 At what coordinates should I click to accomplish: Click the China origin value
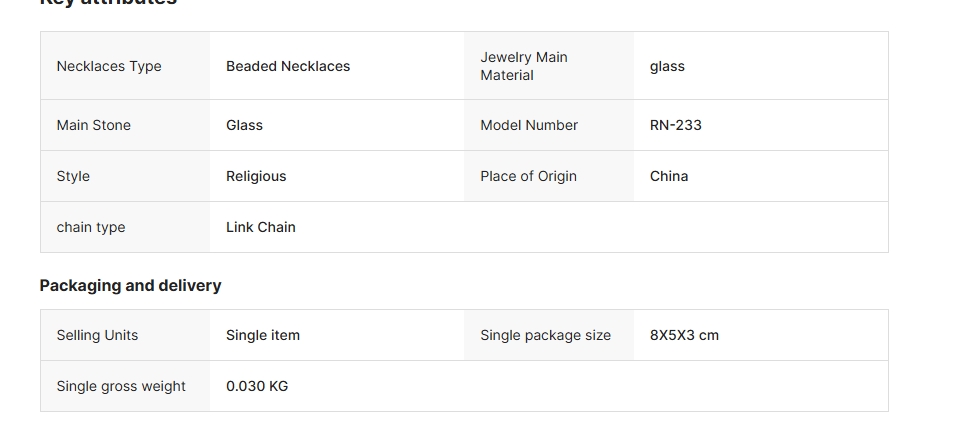[x=669, y=176]
